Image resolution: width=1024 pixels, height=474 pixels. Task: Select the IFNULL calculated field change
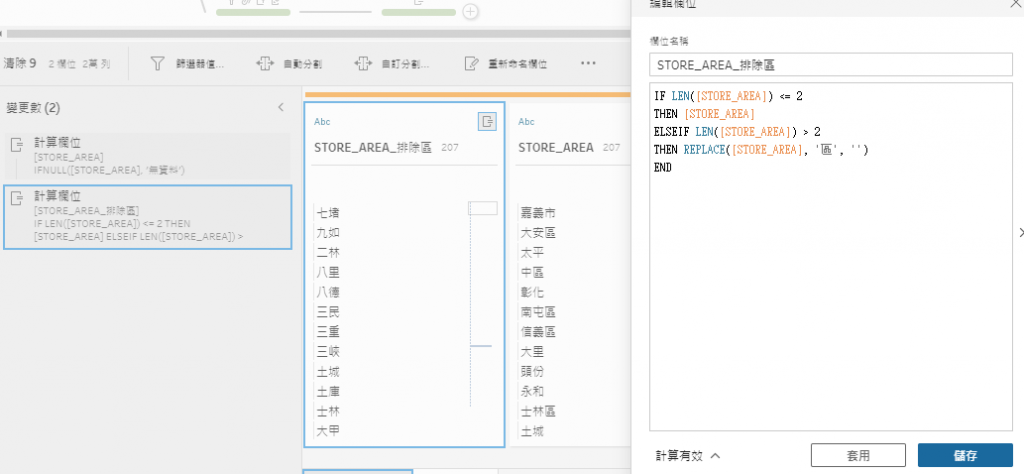(x=148, y=157)
